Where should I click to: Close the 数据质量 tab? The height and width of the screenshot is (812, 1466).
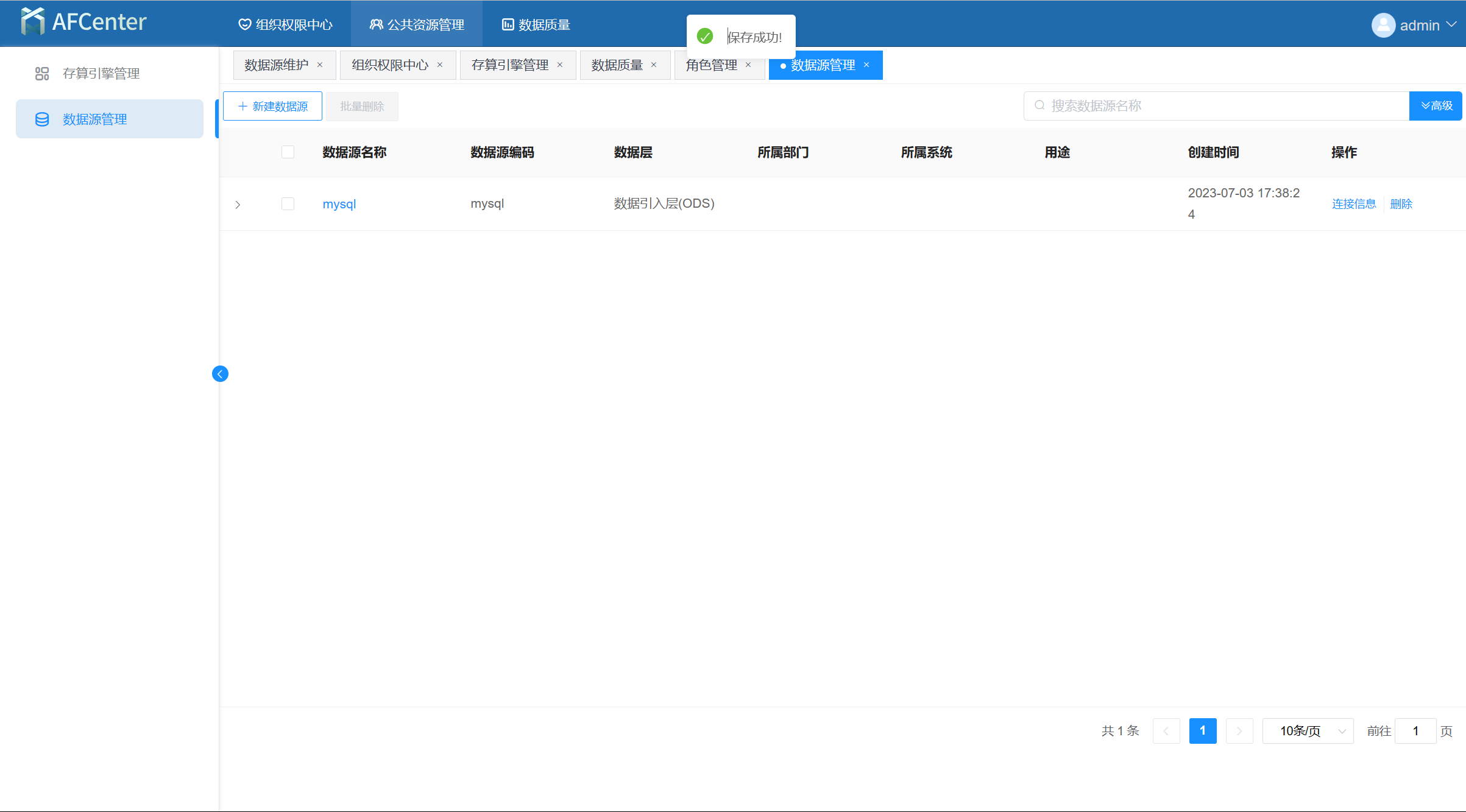click(x=654, y=65)
